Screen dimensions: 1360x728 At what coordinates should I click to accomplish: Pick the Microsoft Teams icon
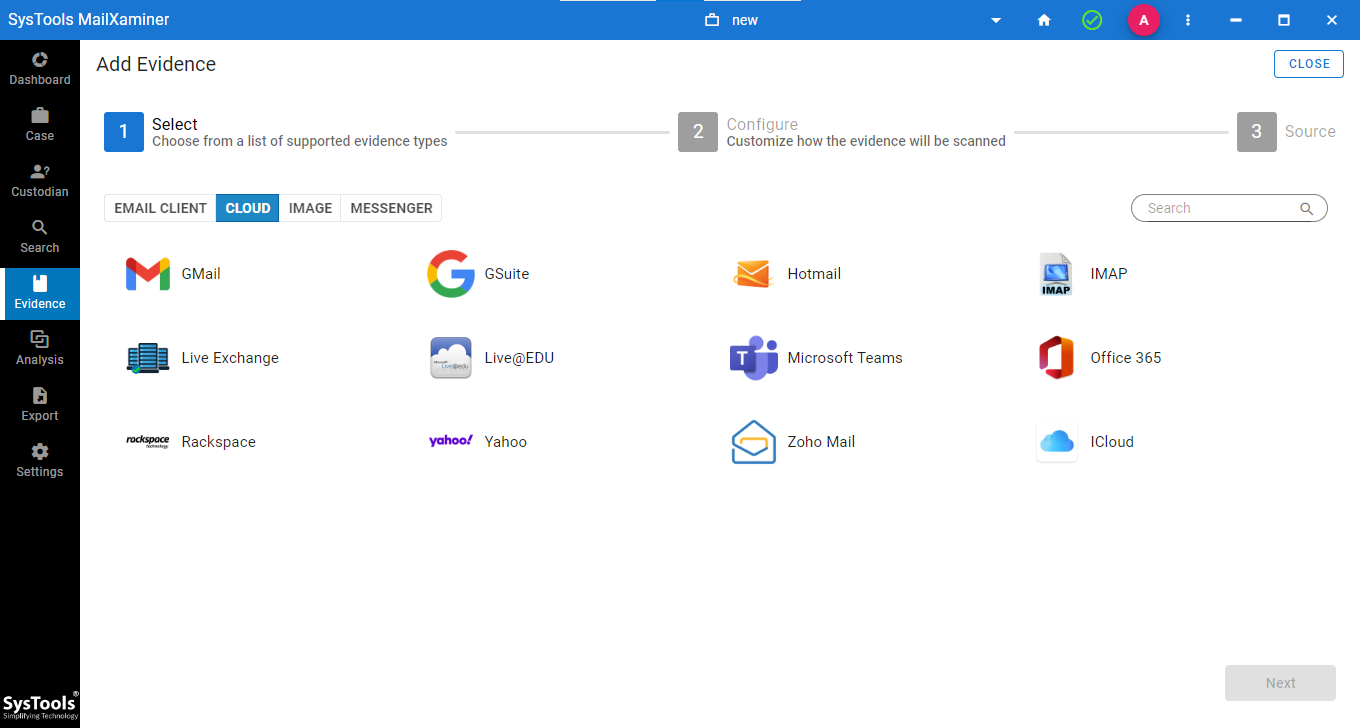[754, 358]
